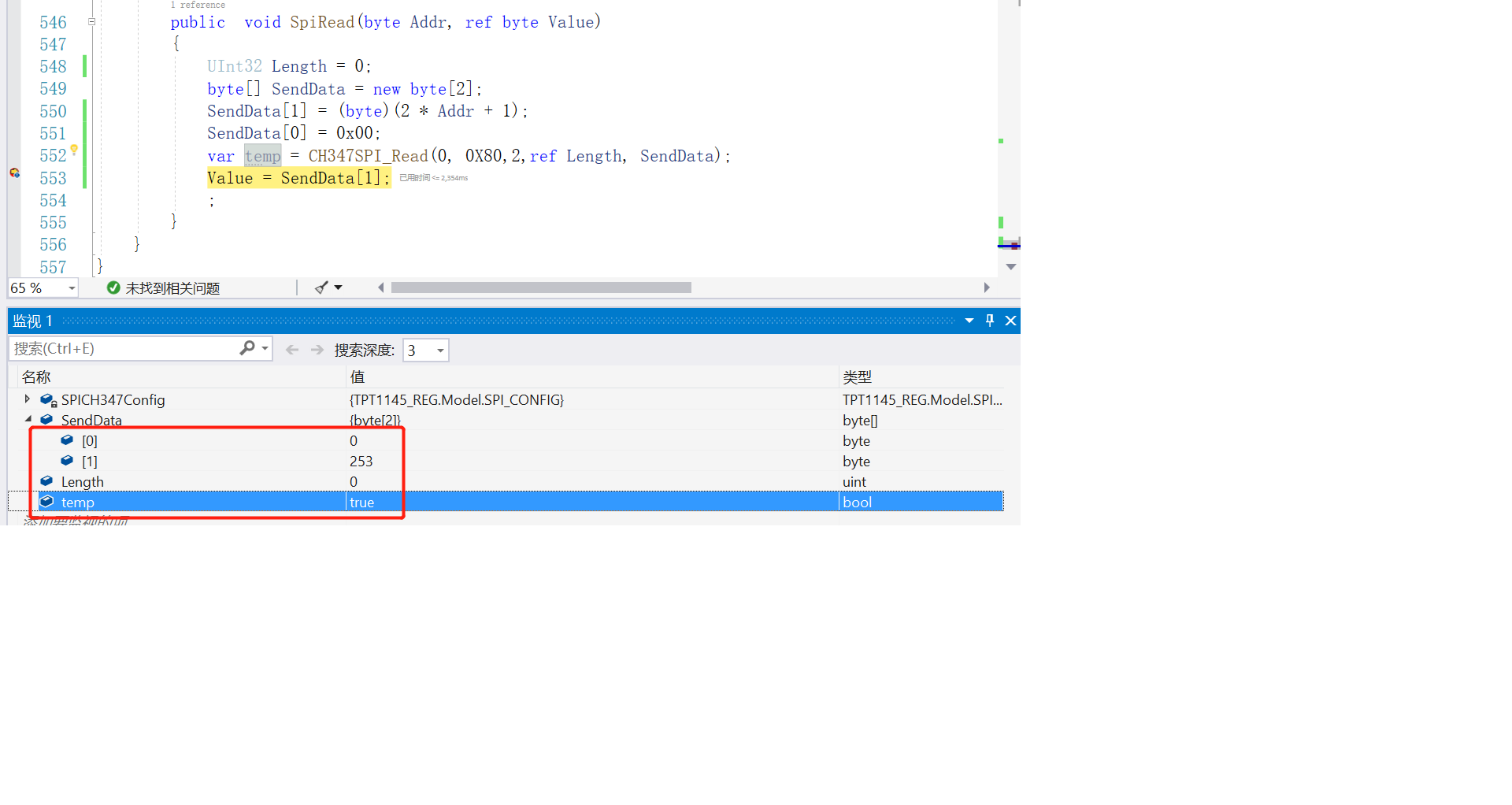Select the SendData watch row
Screen dimensions: 1512x805
506,420
